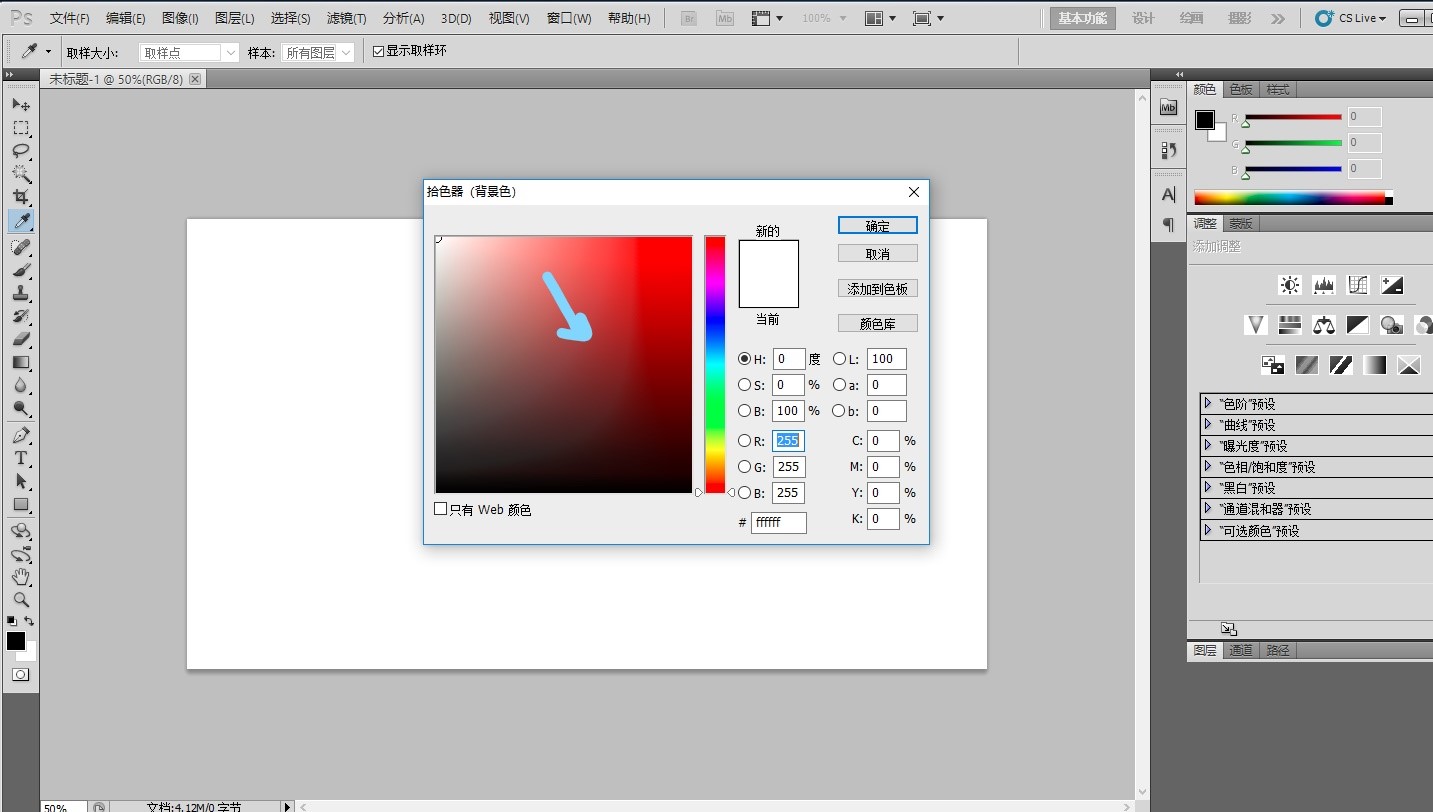
Task: Switch to the 色板 tab
Action: pos(1241,89)
